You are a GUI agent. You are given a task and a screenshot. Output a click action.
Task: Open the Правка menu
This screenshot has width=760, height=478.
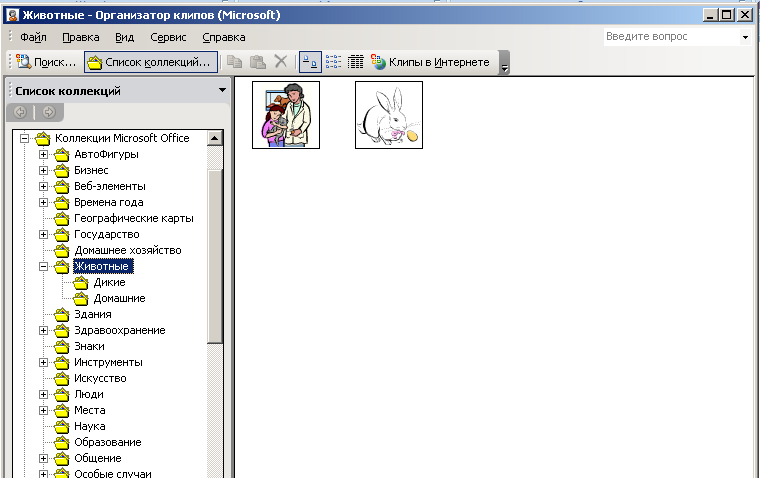tap(81, 37)
